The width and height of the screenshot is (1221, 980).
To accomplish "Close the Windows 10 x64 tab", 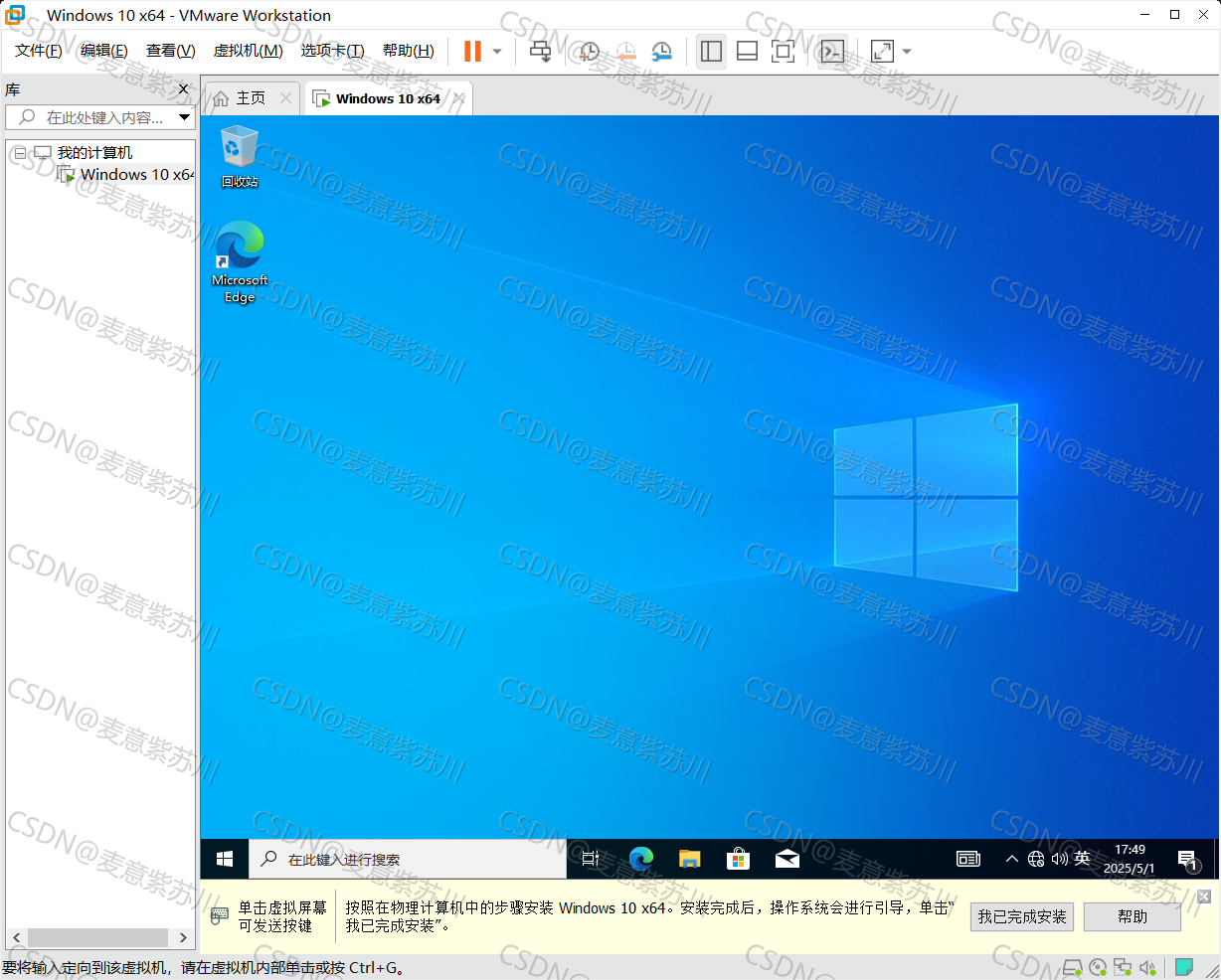I will 458,97.
